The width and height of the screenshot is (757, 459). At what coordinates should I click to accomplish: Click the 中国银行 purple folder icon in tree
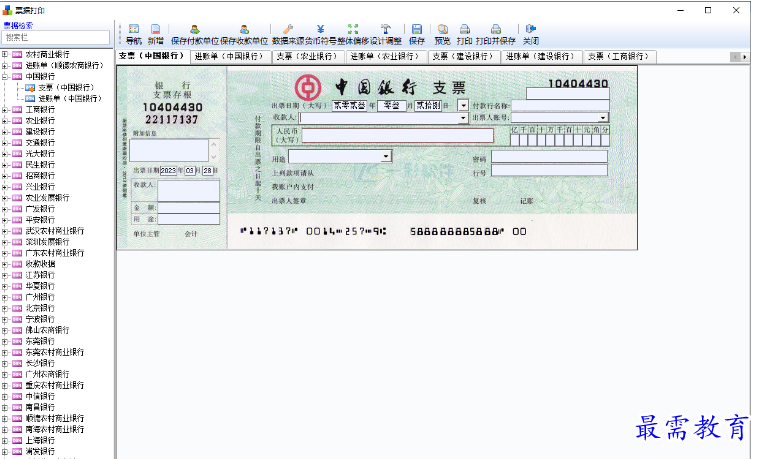tap(17, 76)
